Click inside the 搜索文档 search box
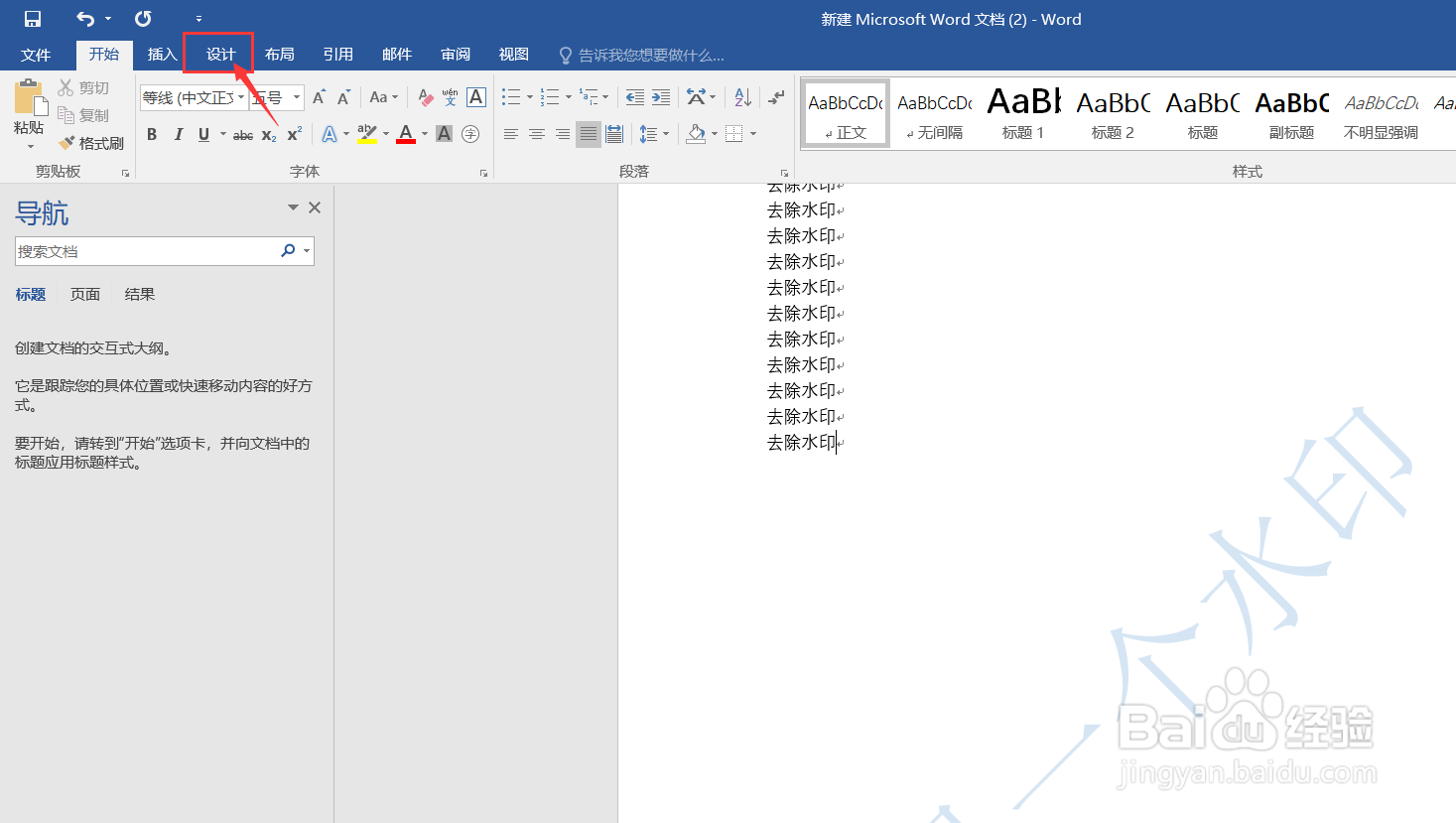This screenshot has height=823, width=1456. click(x=149, y=250)
